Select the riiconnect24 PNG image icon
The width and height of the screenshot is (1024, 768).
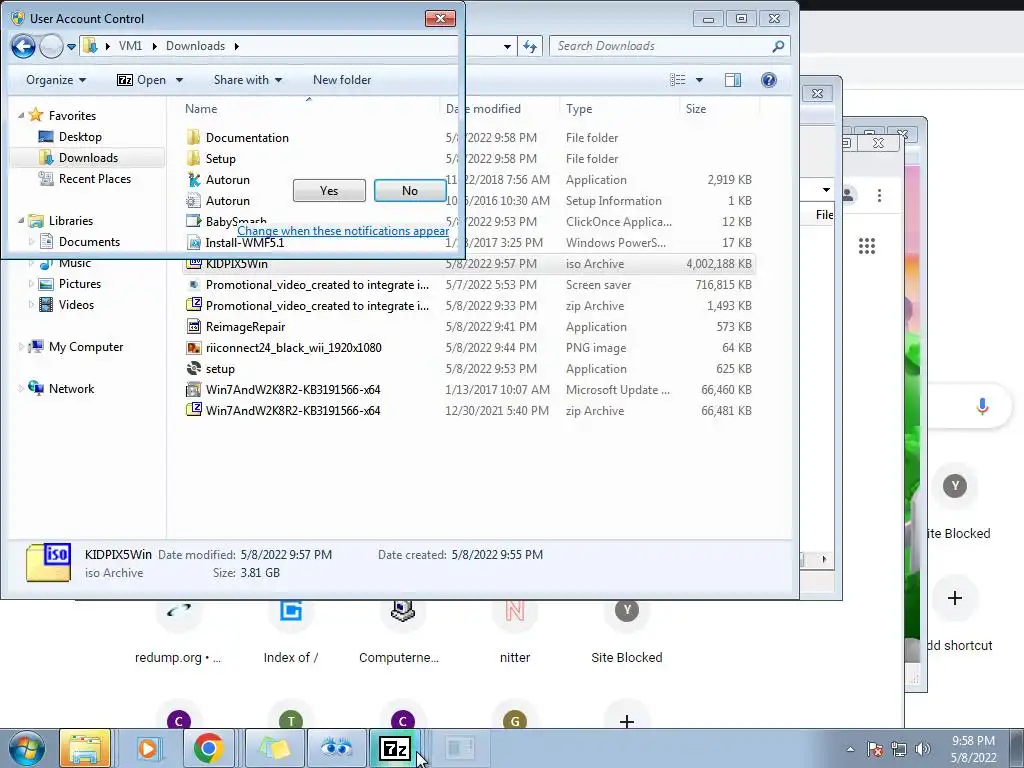coord(193,347)
